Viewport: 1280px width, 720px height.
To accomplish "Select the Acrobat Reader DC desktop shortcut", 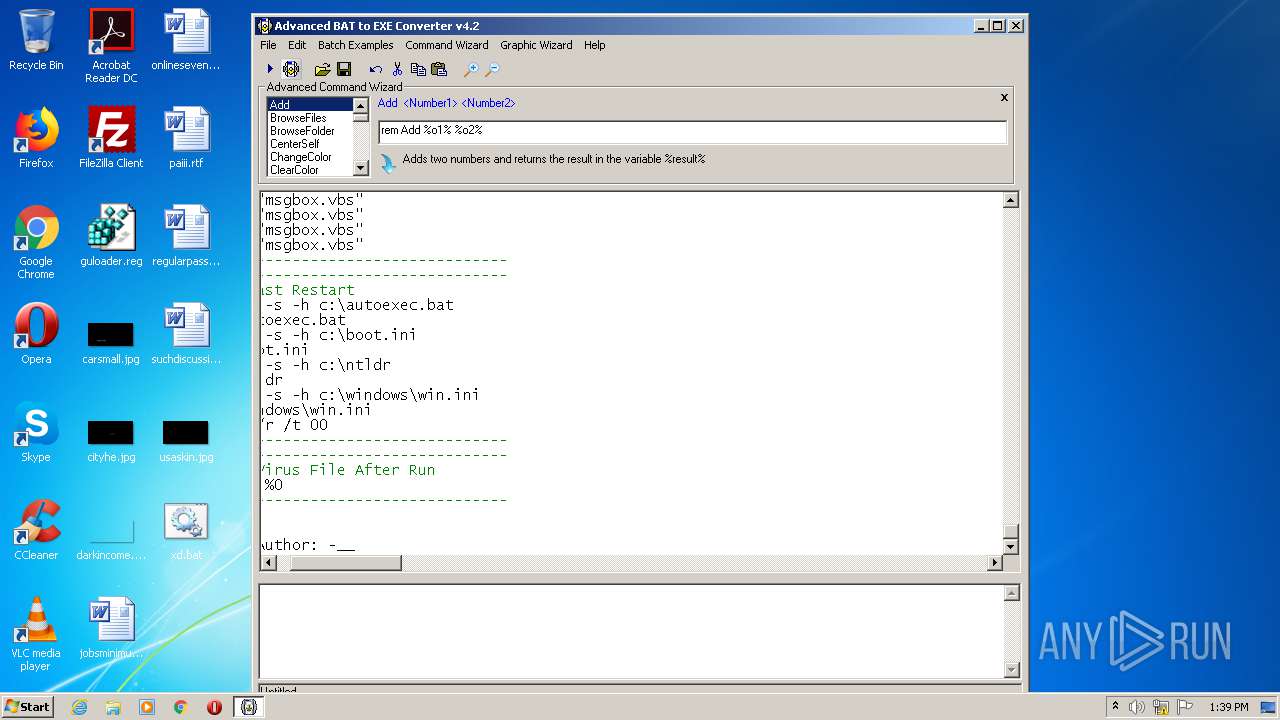I will tap(111, 46).
